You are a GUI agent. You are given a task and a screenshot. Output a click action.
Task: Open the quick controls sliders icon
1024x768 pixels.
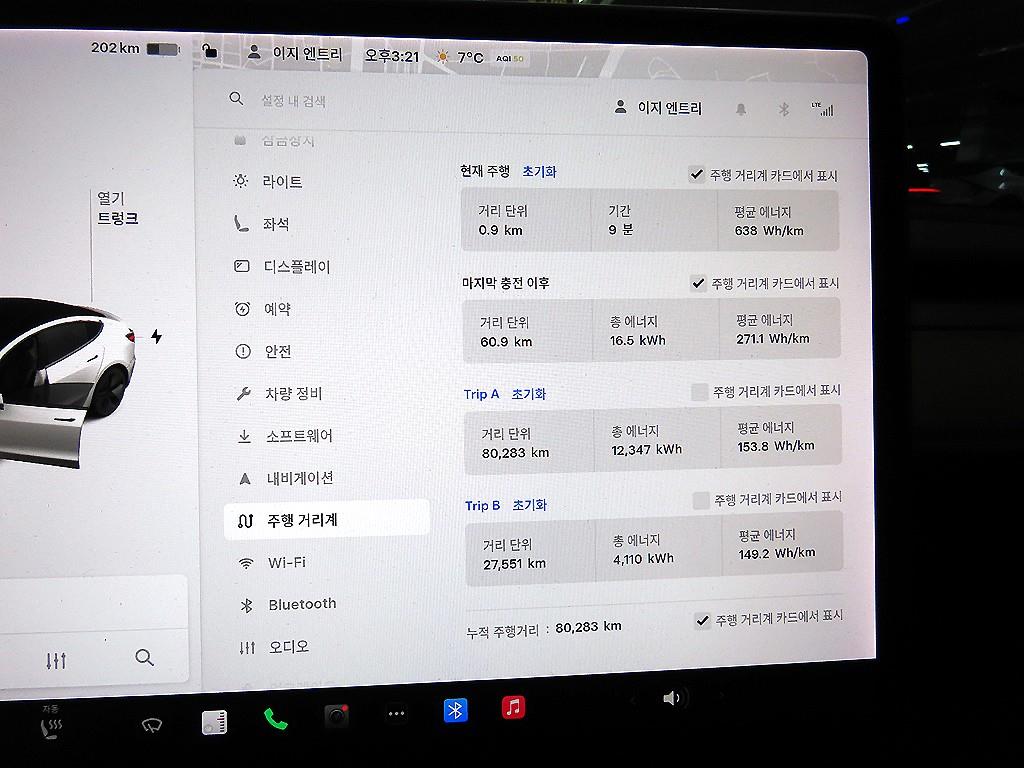click(57, 658)
